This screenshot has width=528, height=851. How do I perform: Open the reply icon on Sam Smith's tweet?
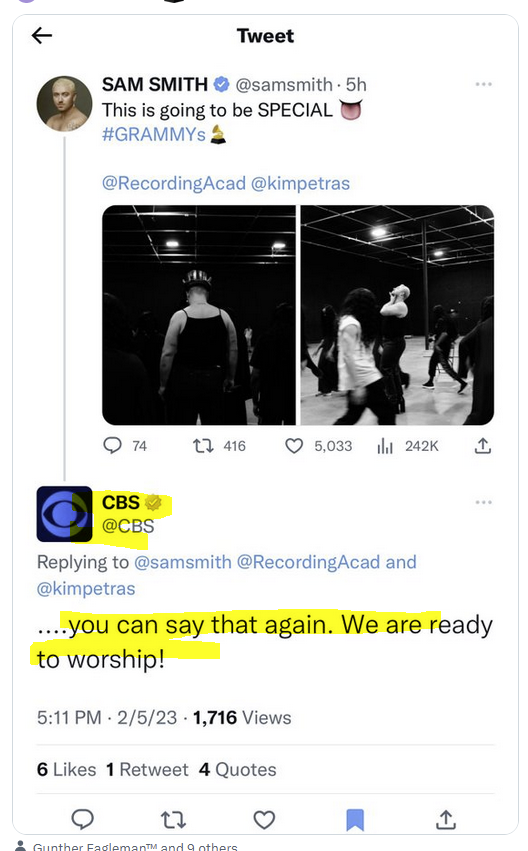click(x=112, y=446)
